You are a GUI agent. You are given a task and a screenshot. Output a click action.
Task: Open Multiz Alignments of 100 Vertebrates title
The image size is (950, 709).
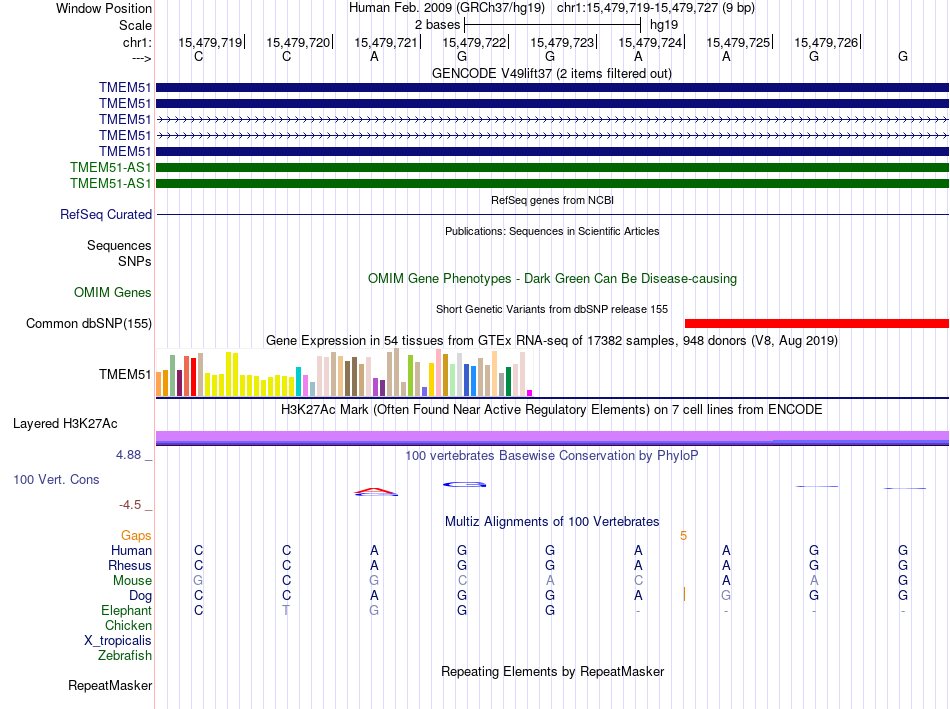(x=552, y=522)
